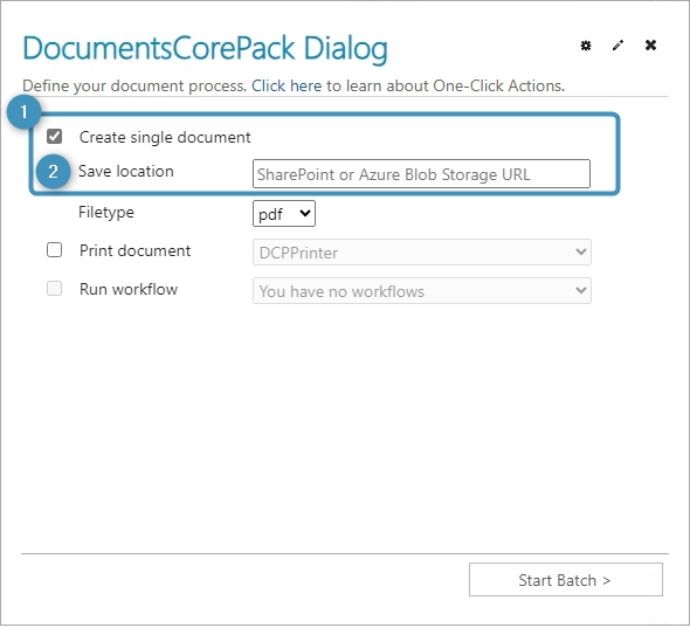Open the 'You have no workflows' dropdown
This screenshot has width=690, height=627.
click(x=421, y=292)
